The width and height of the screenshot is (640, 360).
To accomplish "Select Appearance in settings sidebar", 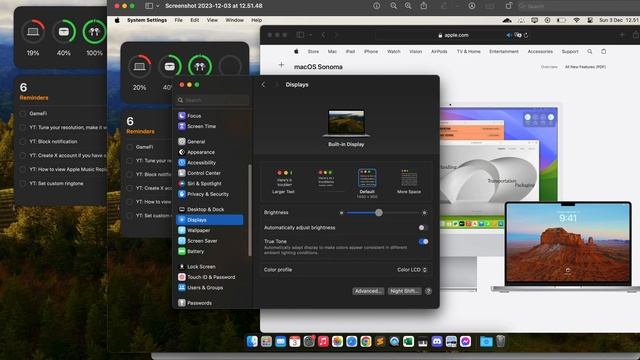I will (x=210, y=152).
